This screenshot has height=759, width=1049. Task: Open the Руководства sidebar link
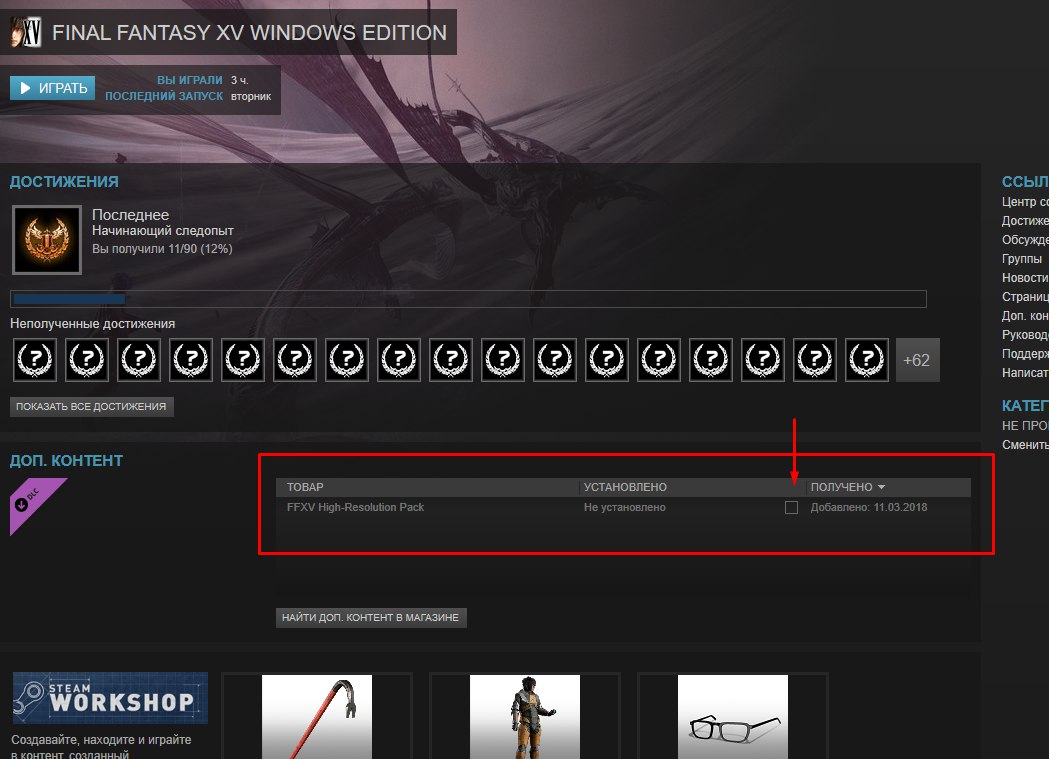[x=1025, y=334]
